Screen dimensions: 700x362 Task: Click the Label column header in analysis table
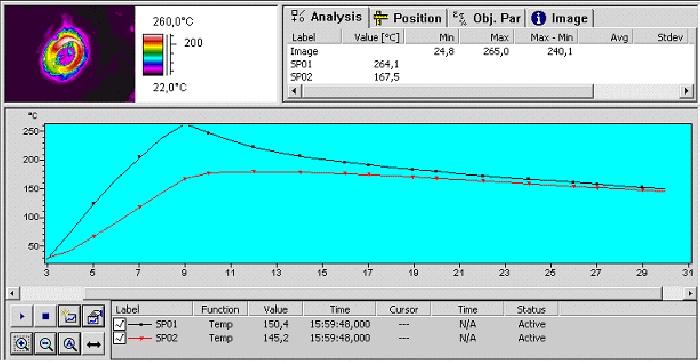314,37
